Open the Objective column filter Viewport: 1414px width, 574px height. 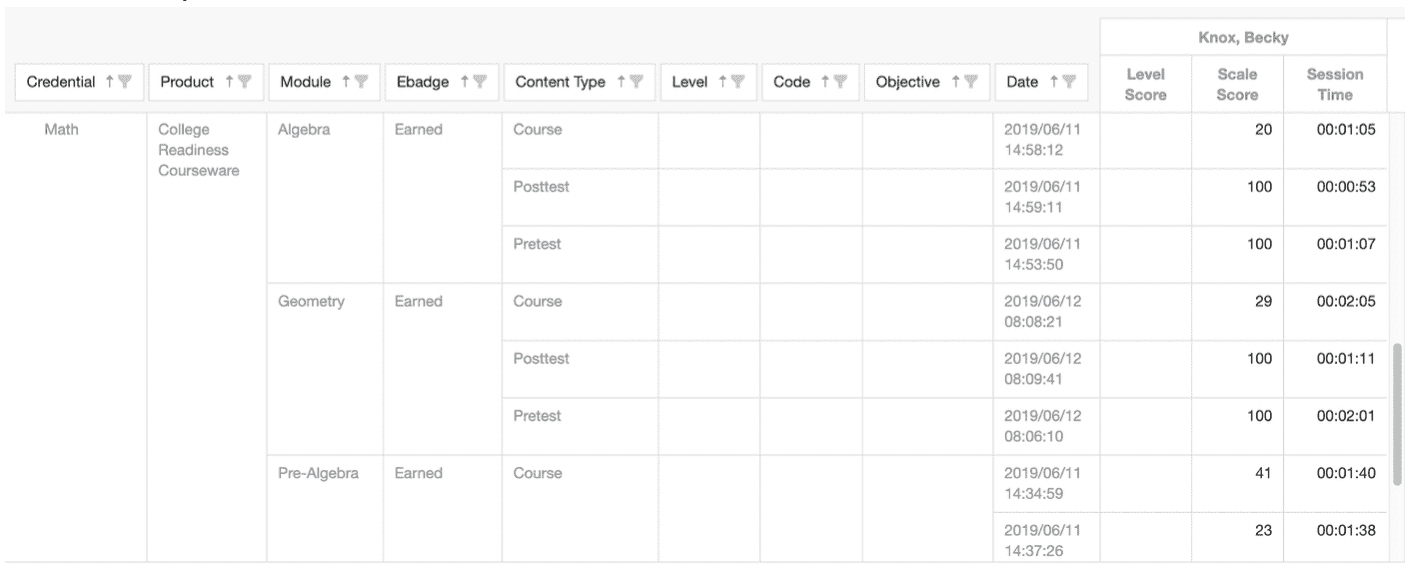971,82
